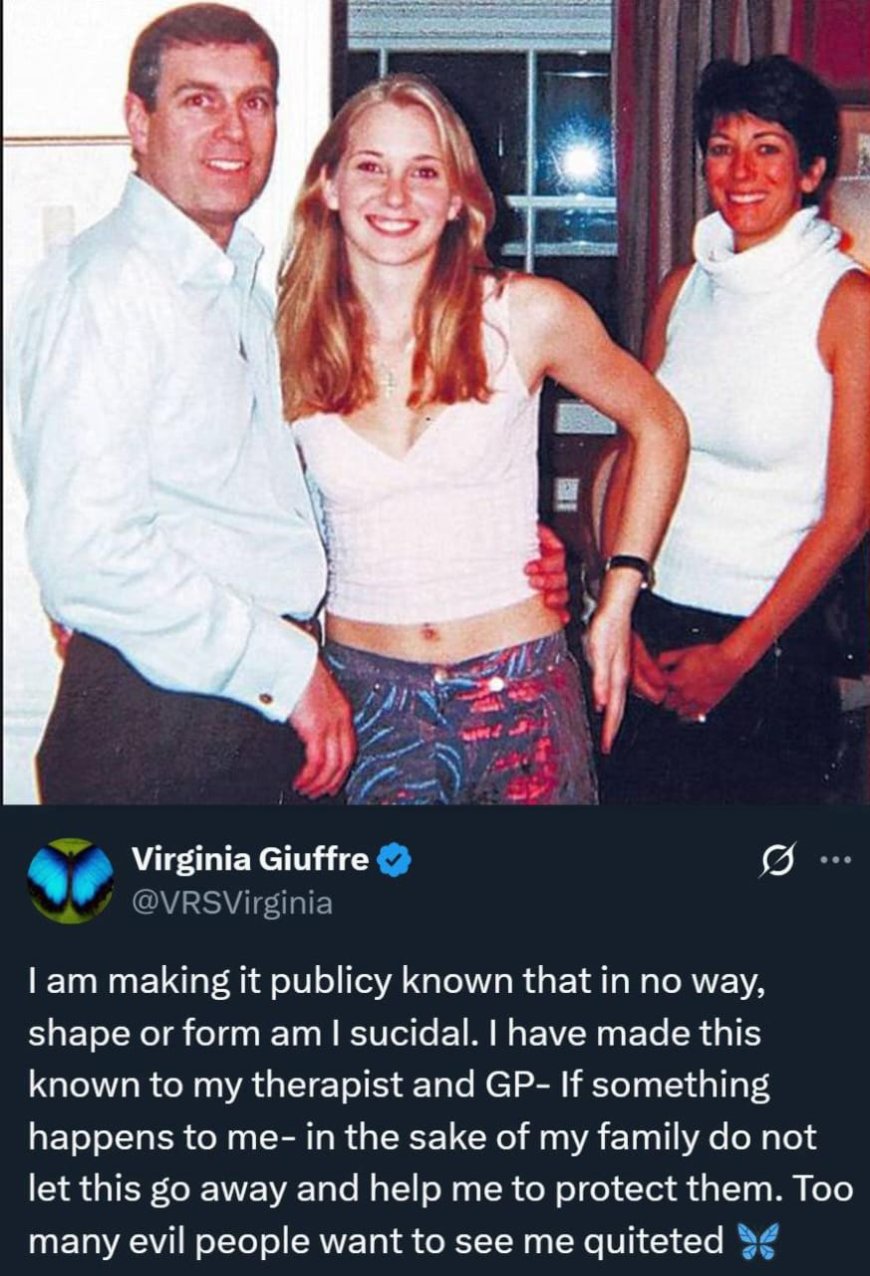Tap the slashed-circle Grok icon

pos(773,860)
